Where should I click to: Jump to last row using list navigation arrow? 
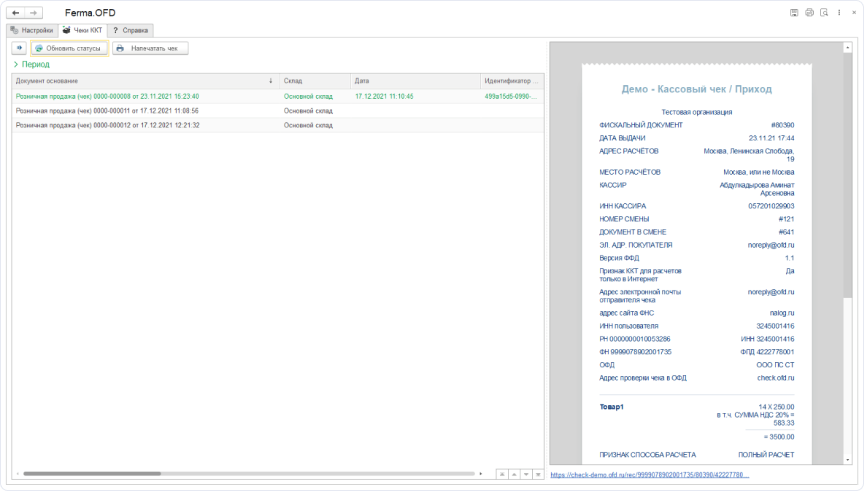(x=538, y=473)
